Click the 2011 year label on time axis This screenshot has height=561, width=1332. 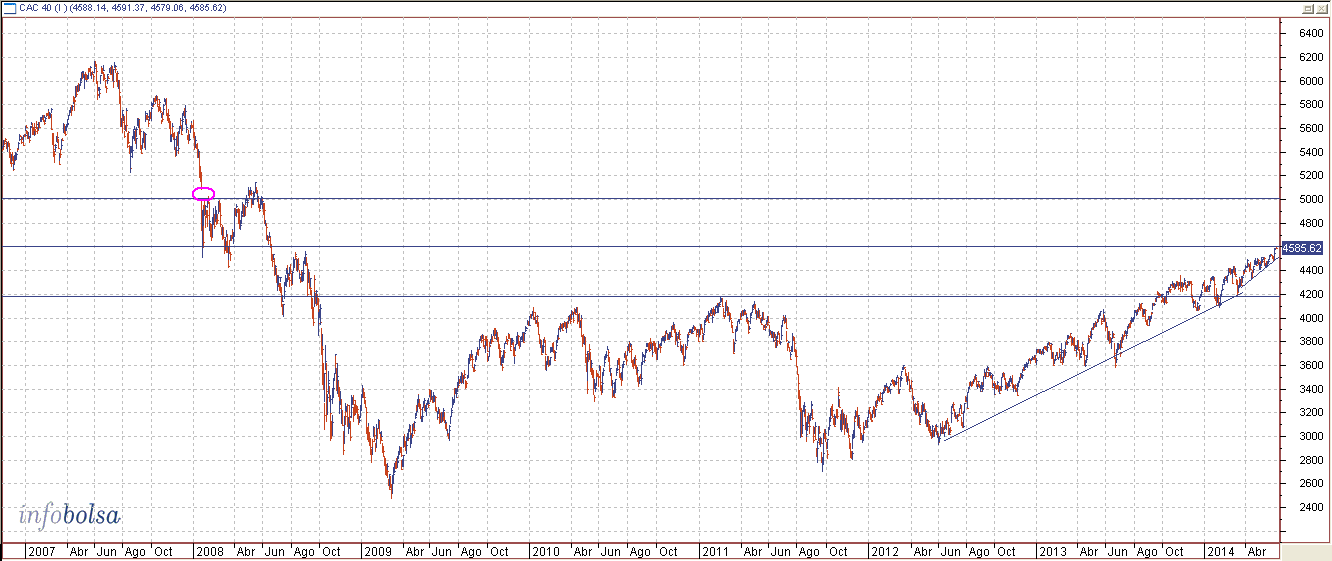point(715,552)
